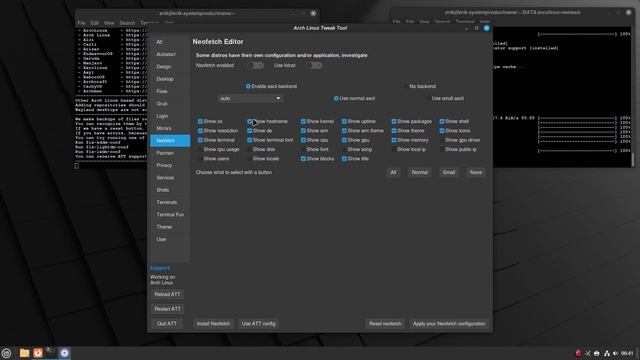
Task: Select the No backend radio button
Action: coord(406,86)
